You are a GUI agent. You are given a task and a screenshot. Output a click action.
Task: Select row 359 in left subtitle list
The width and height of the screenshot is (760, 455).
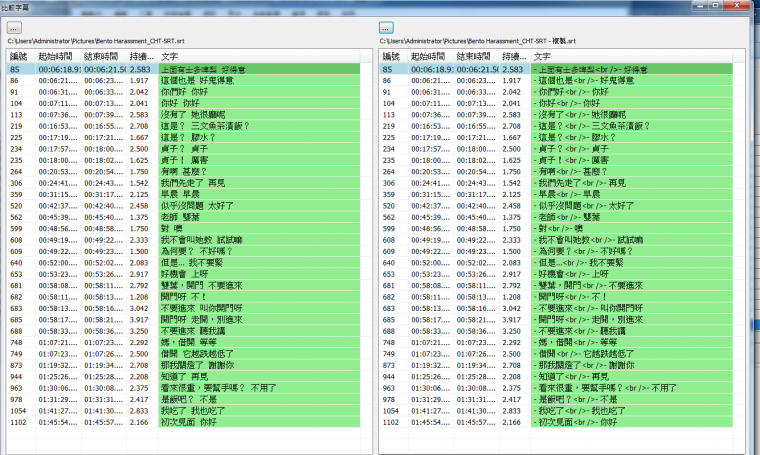coord(183,194)
